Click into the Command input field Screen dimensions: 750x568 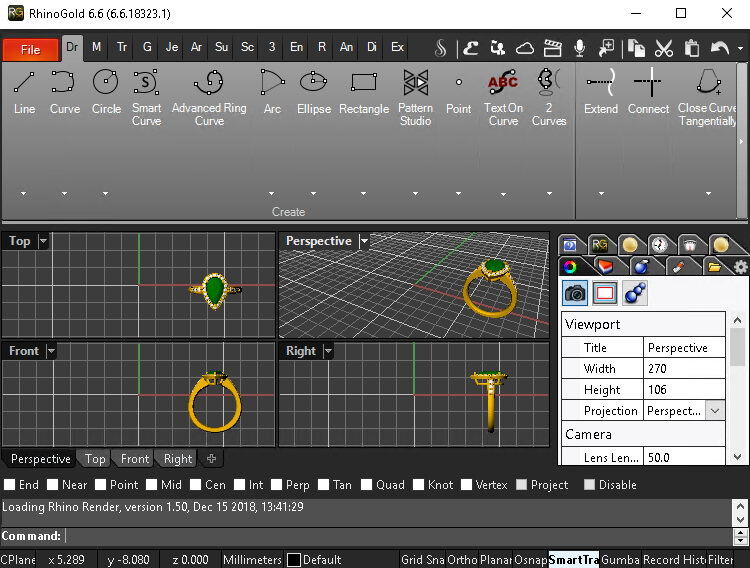(400, 537)
